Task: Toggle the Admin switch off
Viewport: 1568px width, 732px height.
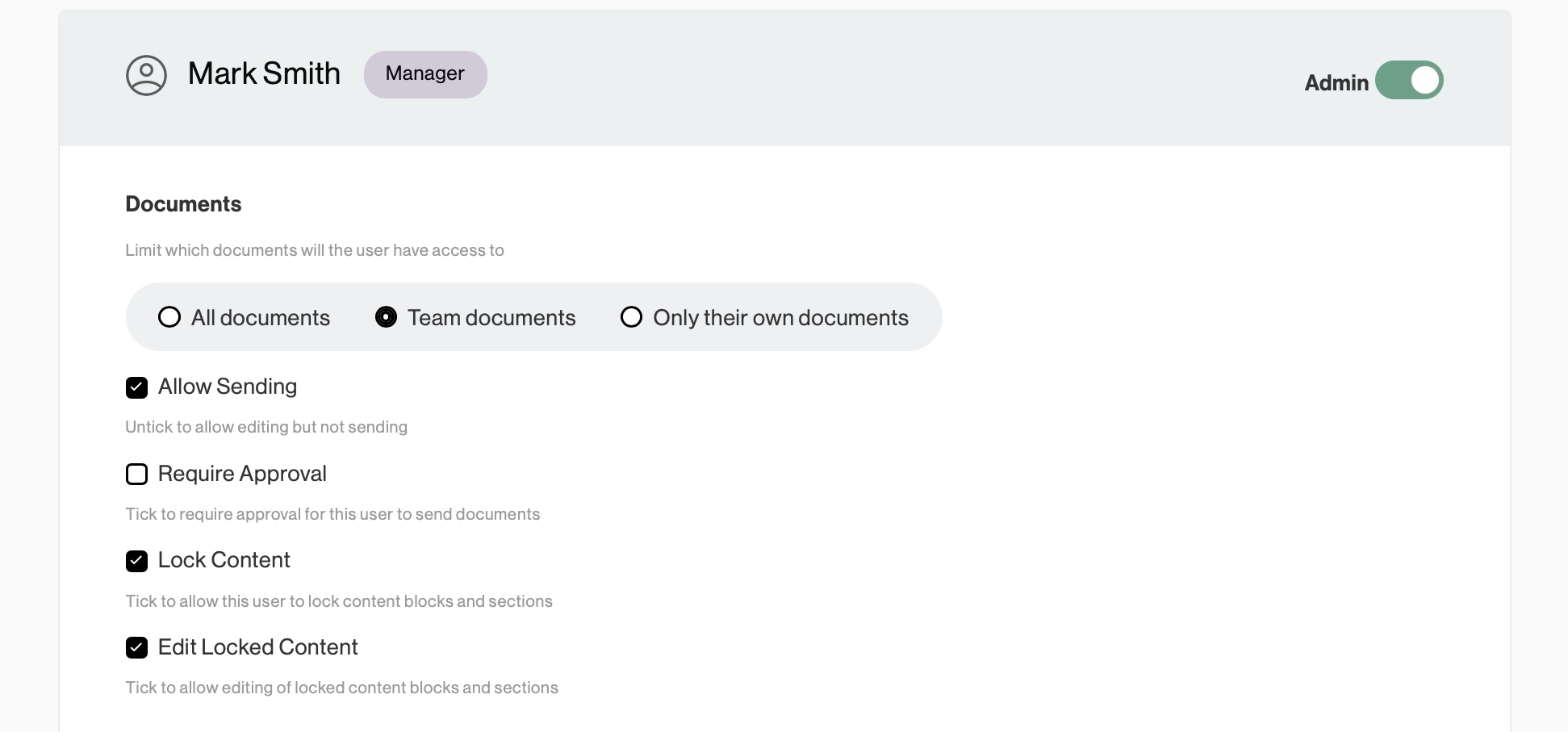Action: [x=1409, y=80]
